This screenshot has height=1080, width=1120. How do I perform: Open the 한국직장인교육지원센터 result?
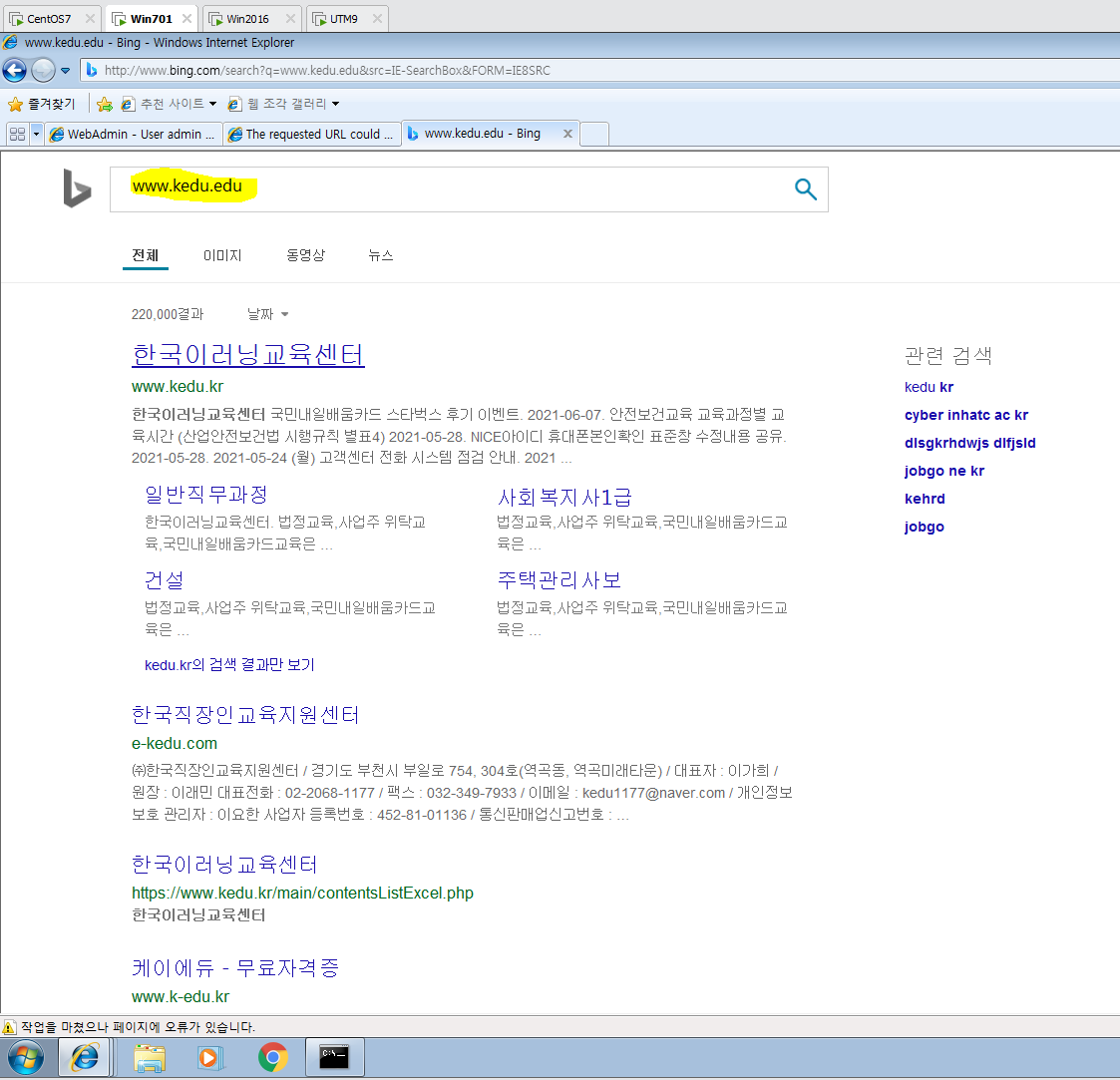[245, 715]
